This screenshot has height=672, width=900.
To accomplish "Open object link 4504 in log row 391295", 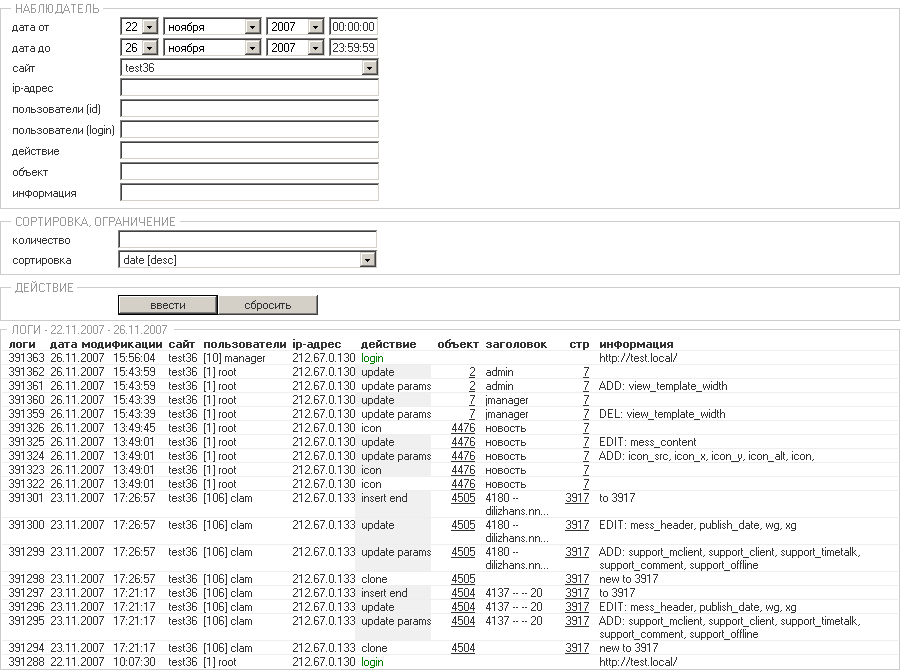I will 463,621.
